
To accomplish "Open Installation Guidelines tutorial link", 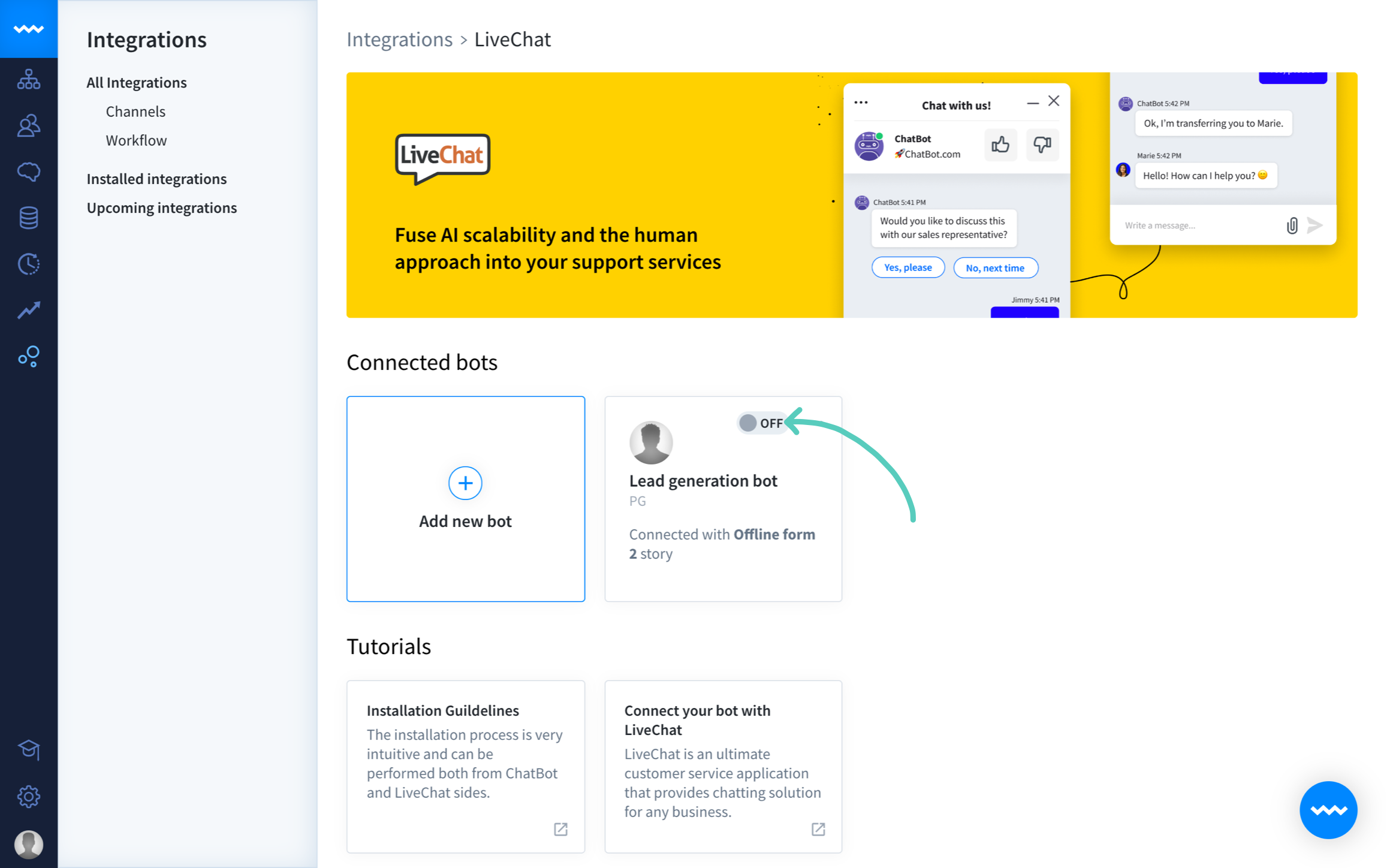I will (x=561, y=828).
